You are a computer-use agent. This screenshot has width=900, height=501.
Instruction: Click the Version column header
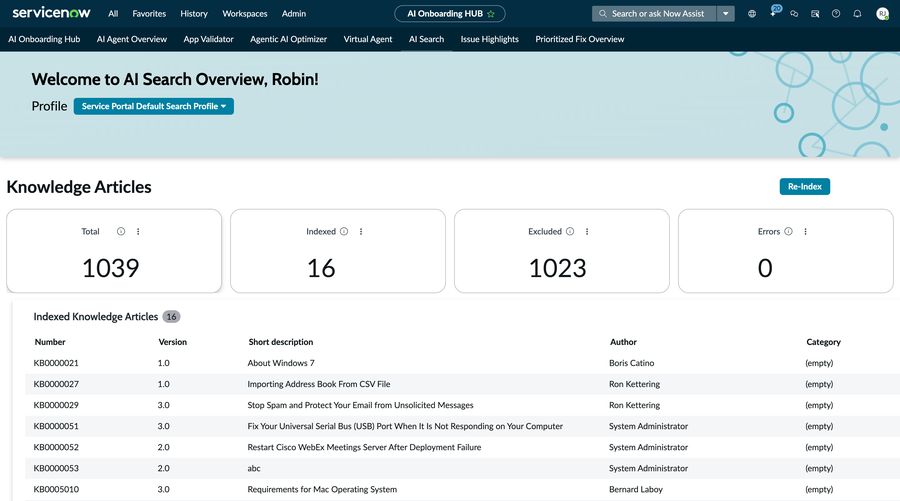click(x=173, y=342)
